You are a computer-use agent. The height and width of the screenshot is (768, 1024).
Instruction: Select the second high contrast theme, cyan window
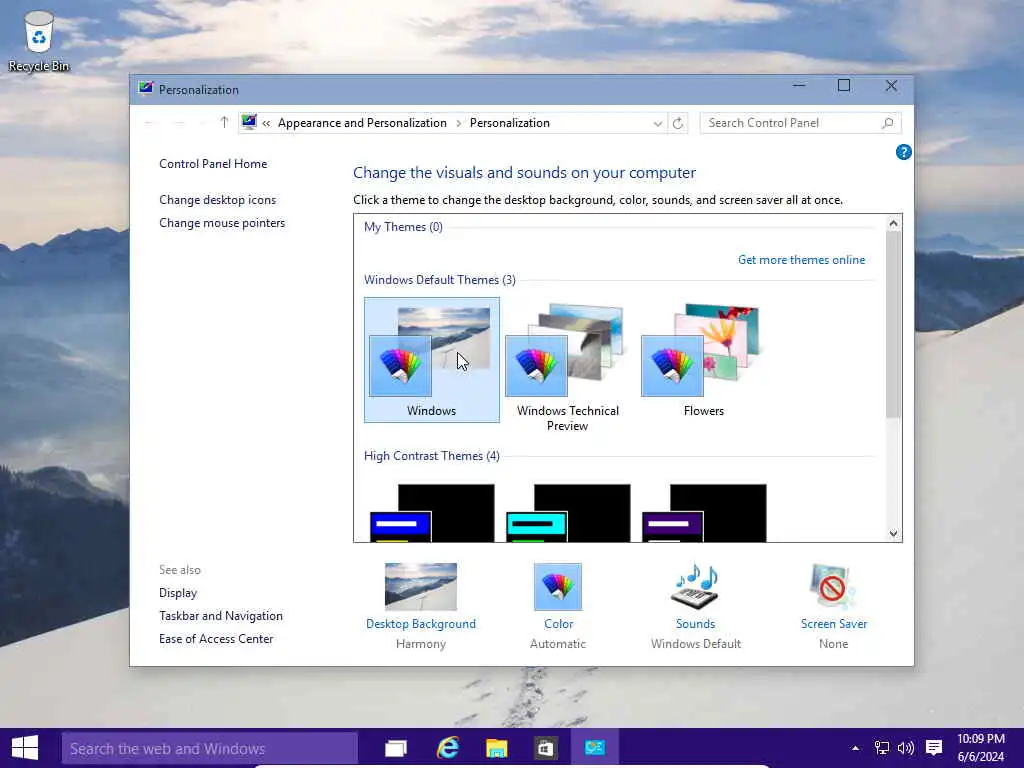click(568, 513)
